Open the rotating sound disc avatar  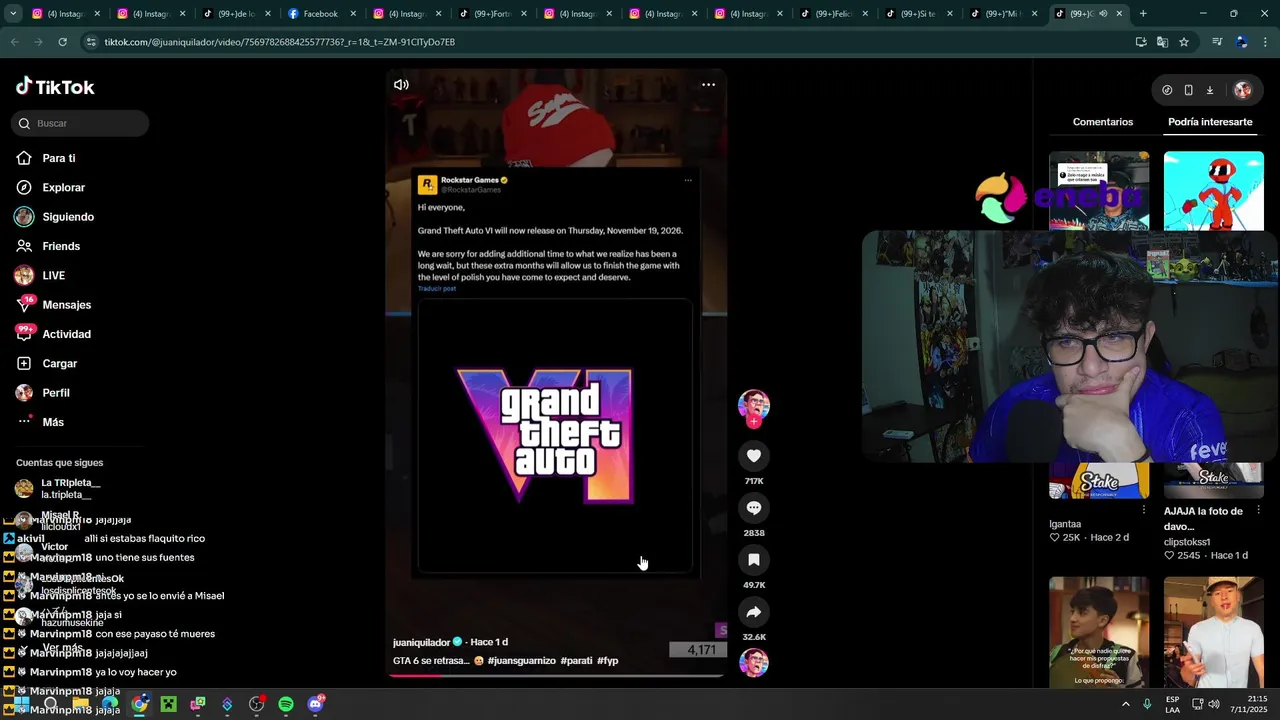[x=754, y=662]
